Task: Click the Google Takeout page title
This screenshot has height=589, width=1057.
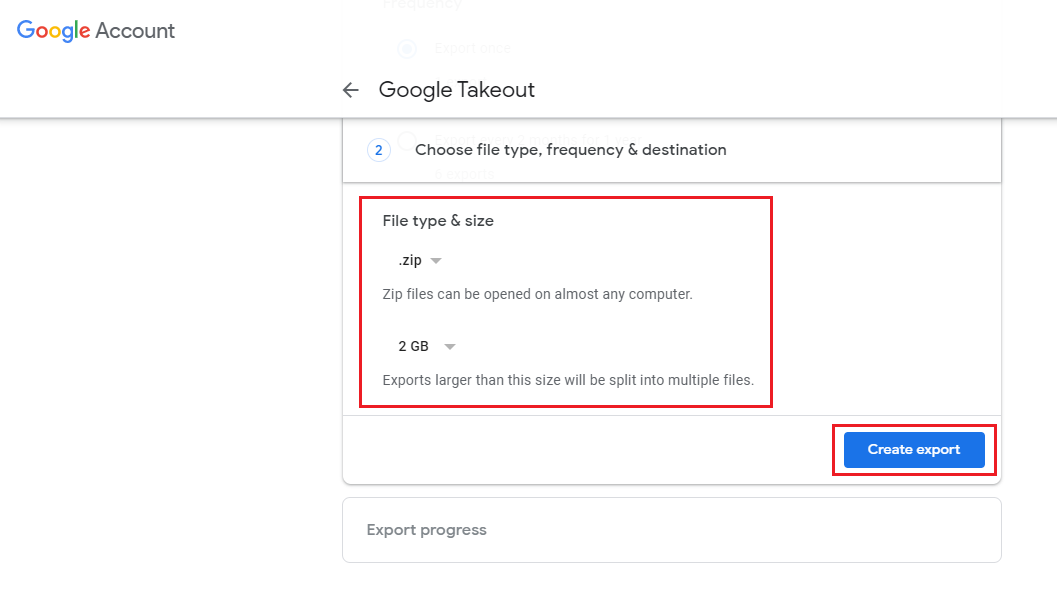Action: click(x=456, y=90)
